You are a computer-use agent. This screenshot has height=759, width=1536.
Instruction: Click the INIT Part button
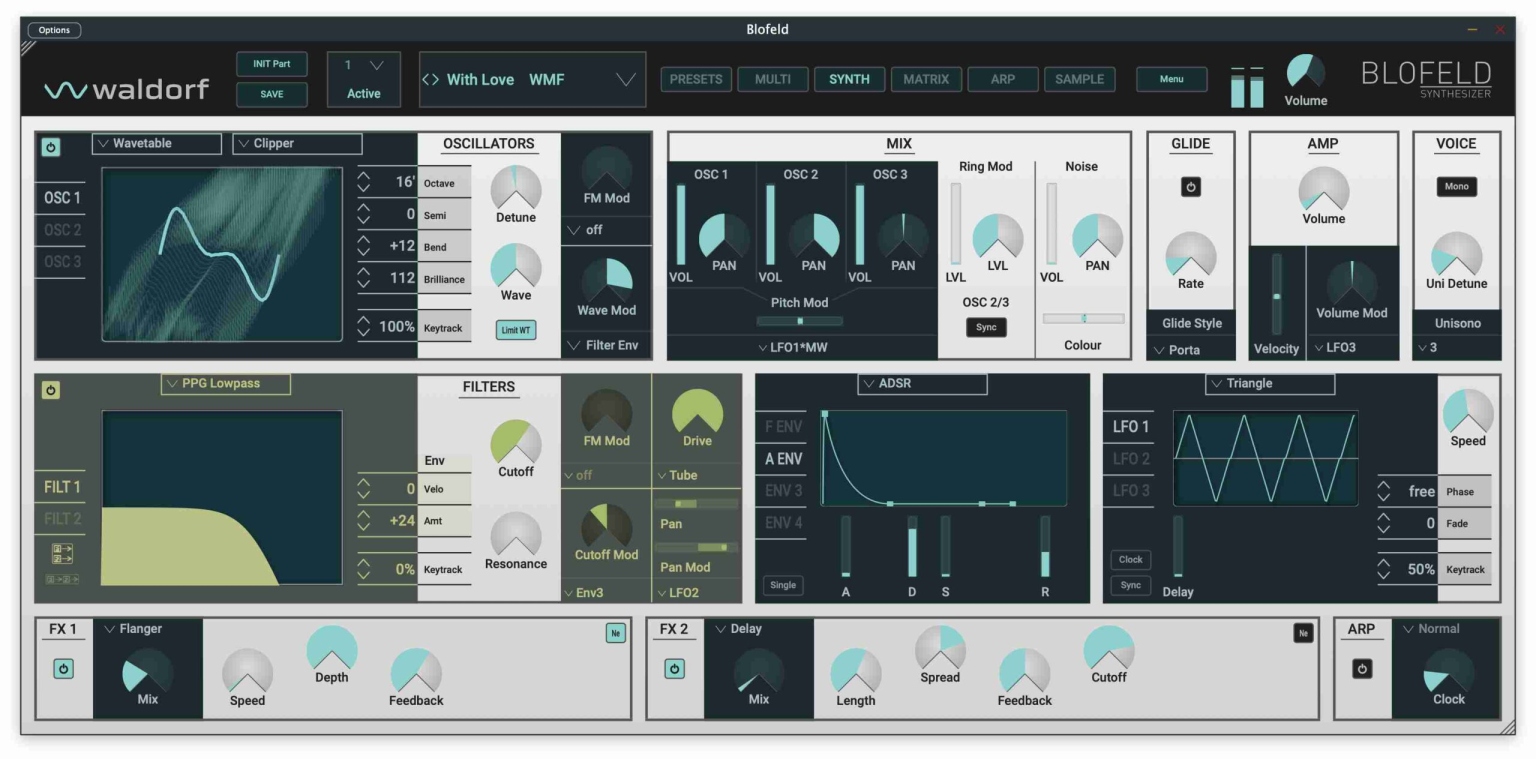[271, 65]
